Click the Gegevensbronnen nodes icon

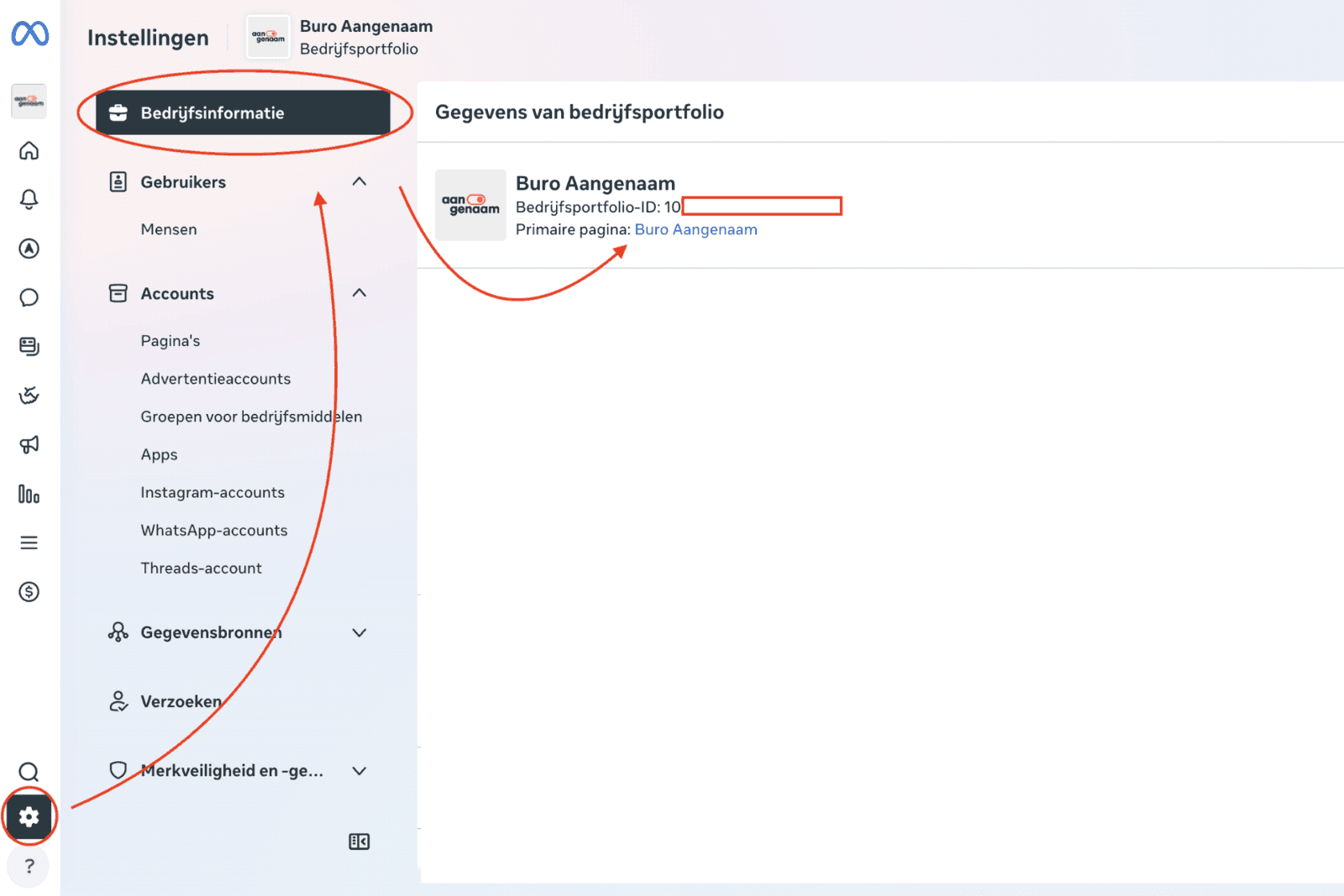click(x=118, y=632)
